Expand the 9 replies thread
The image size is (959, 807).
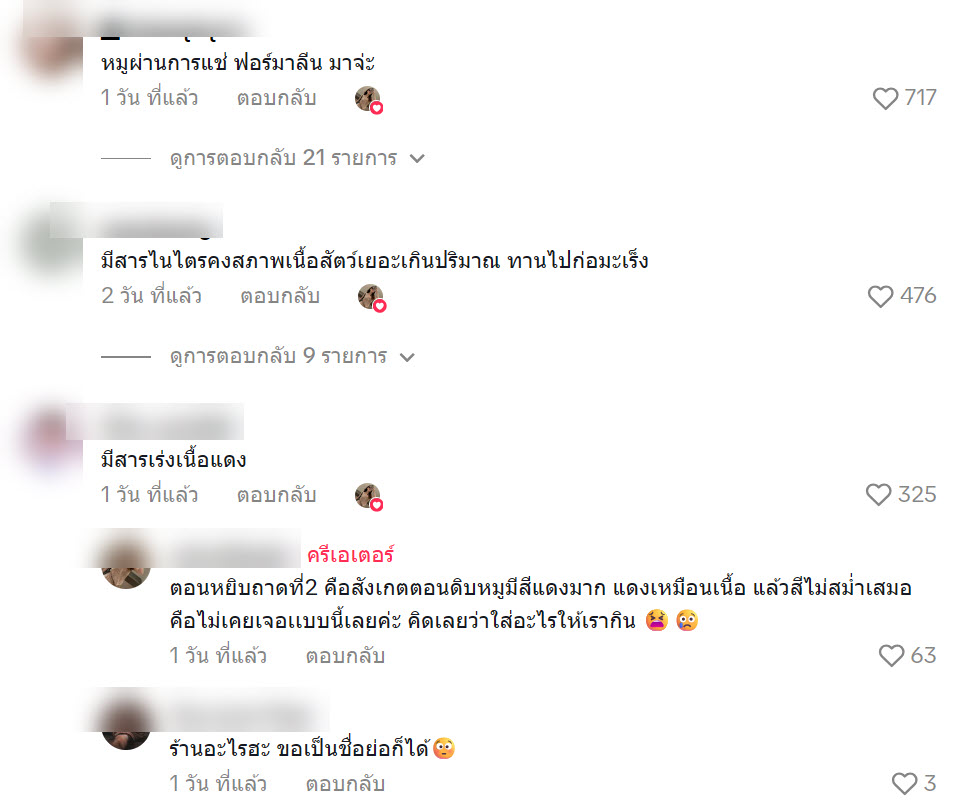(278, 357)
